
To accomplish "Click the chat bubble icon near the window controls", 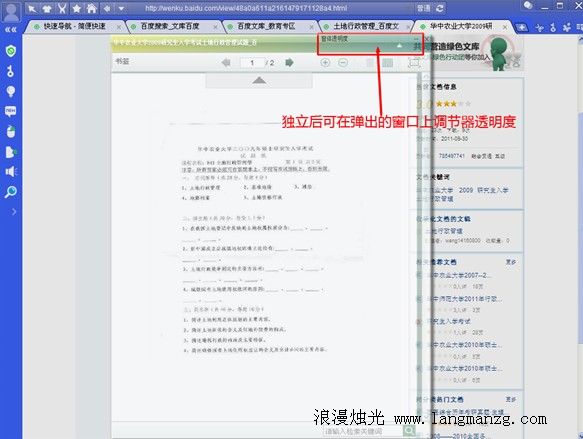I will tap(528, 6).
